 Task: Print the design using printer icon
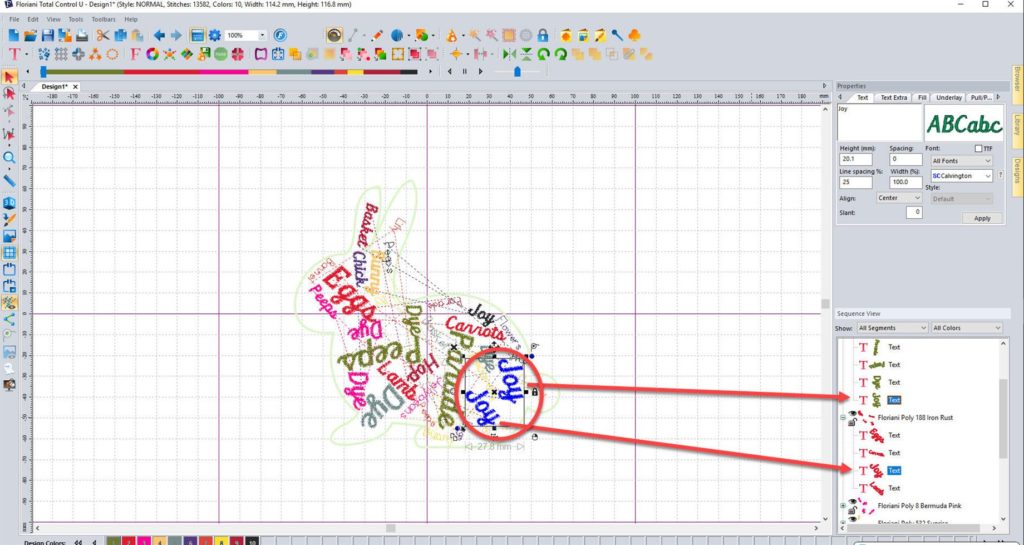click(82, 35)
